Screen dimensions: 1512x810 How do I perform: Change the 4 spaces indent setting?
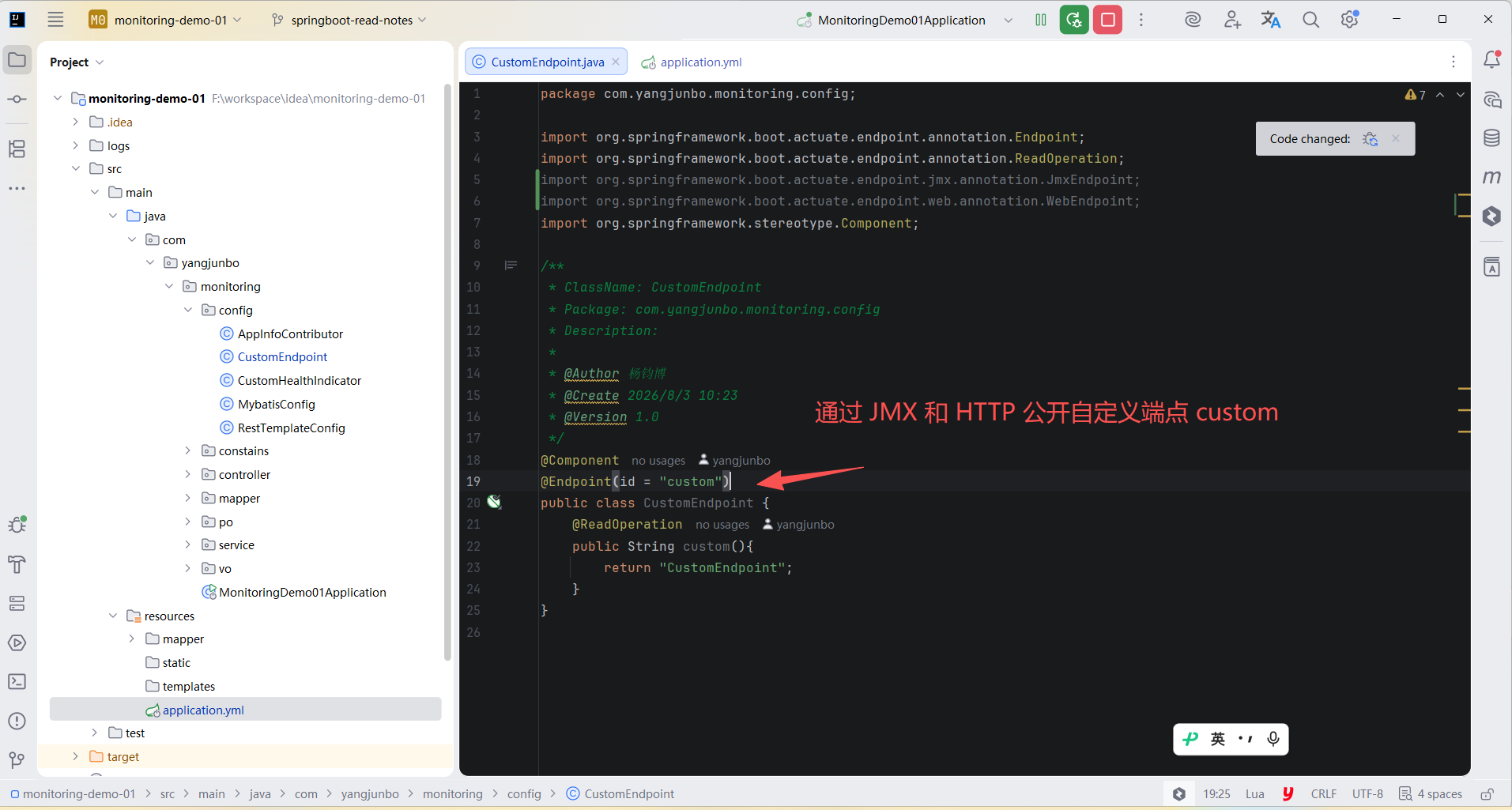(x=1431, y=793)
